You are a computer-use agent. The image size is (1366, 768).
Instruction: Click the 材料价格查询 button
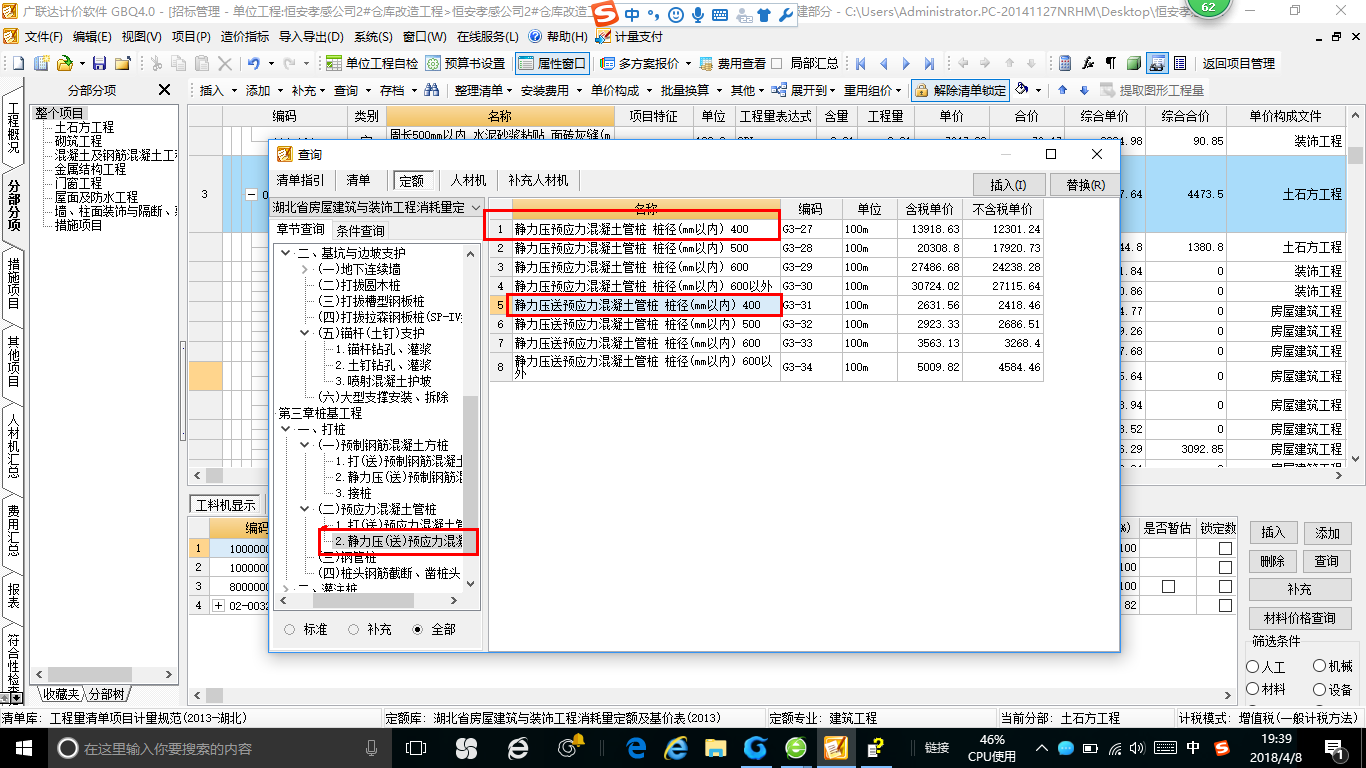(1299, 618)
